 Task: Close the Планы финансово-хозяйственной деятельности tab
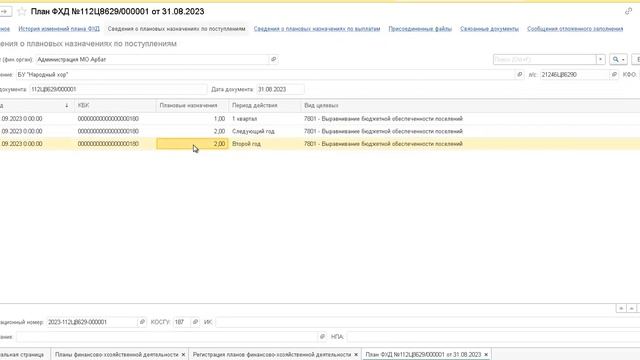click(x=183, y=355)
